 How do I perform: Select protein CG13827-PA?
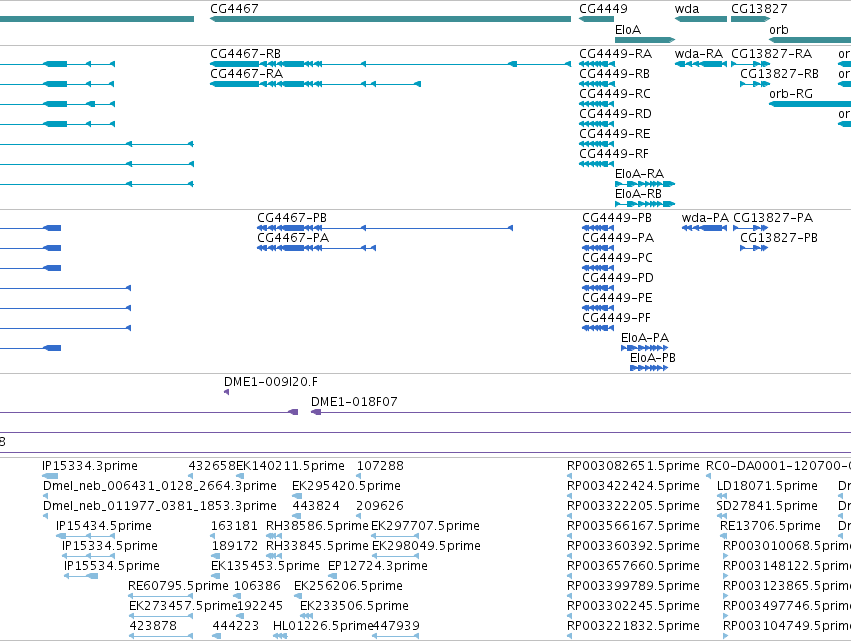pyautogui.click(x=751, y=228)
